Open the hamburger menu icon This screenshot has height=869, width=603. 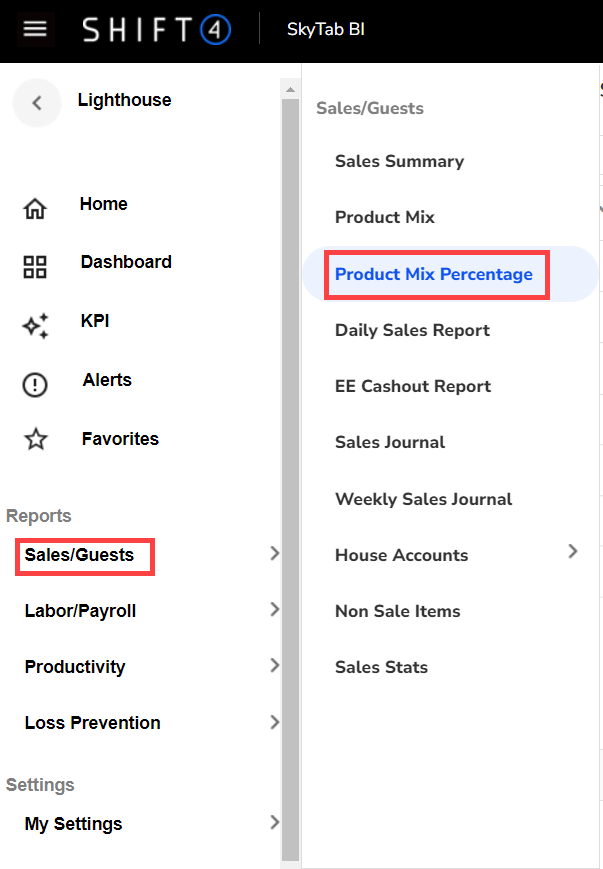click(35, 29)
